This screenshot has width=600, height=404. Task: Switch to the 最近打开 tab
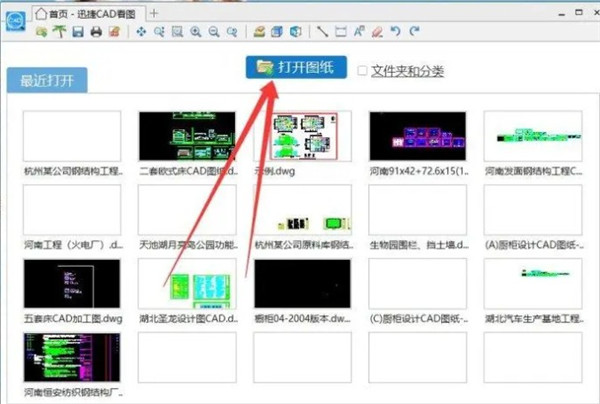[x=46, y=82]
